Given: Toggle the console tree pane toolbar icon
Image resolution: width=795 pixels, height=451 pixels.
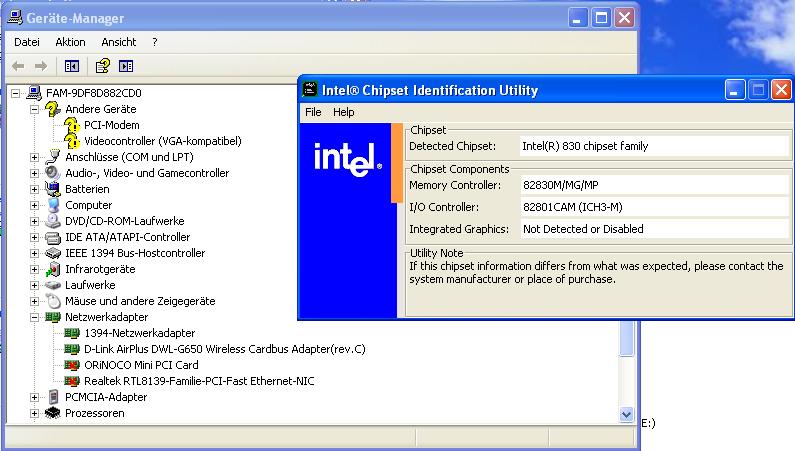Looking at the screenshot, I should click(71, 66).
